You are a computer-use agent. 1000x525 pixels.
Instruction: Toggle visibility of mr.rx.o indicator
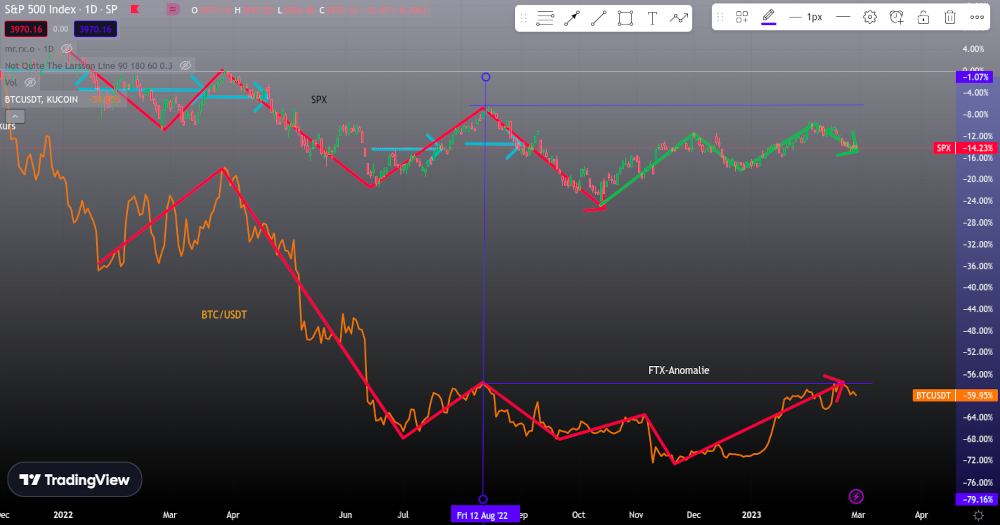pos(66,48)
